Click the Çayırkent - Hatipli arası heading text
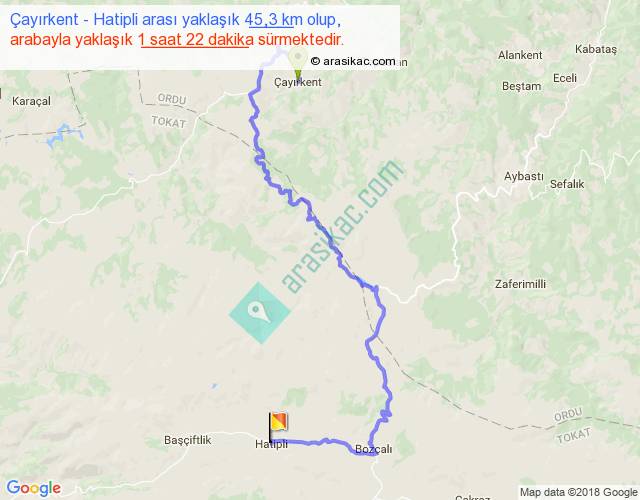Screen dimensions: 640x500 (124, 20)
